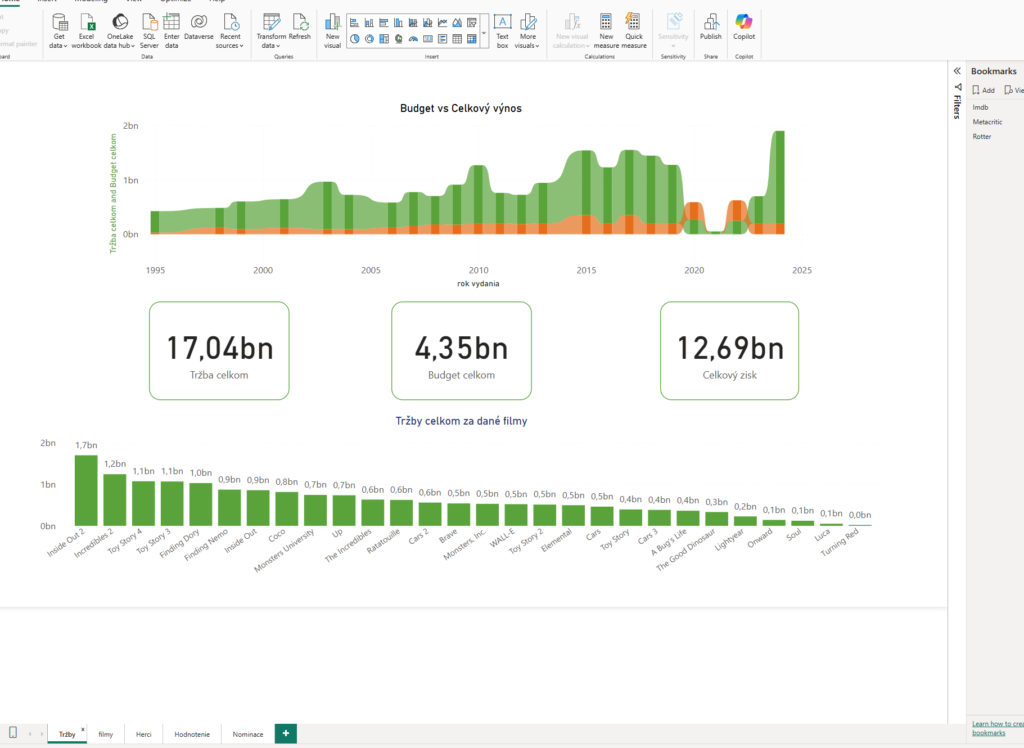Viewport: 1024px width, 748px height.
Task: Select the Ratatouille bar
Action: (x=401, y=513)
